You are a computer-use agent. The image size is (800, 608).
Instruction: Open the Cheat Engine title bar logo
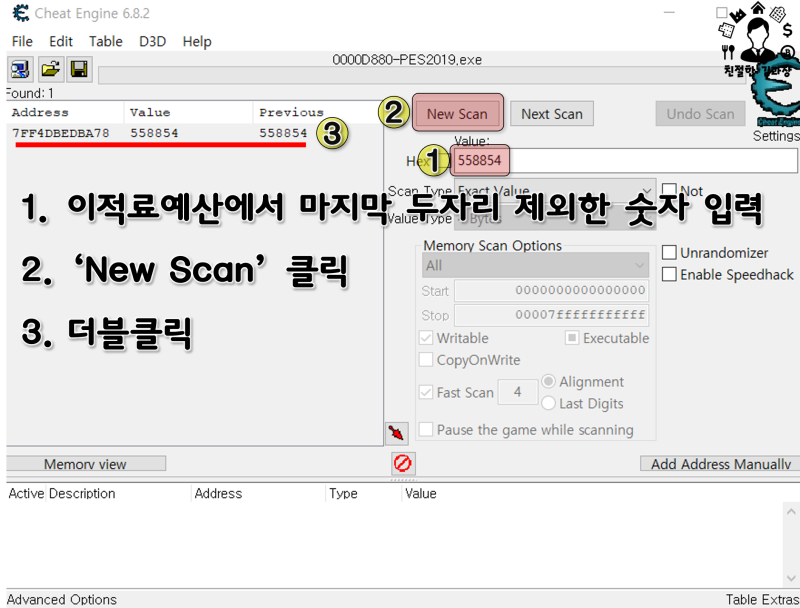click(x=21, y=13)
